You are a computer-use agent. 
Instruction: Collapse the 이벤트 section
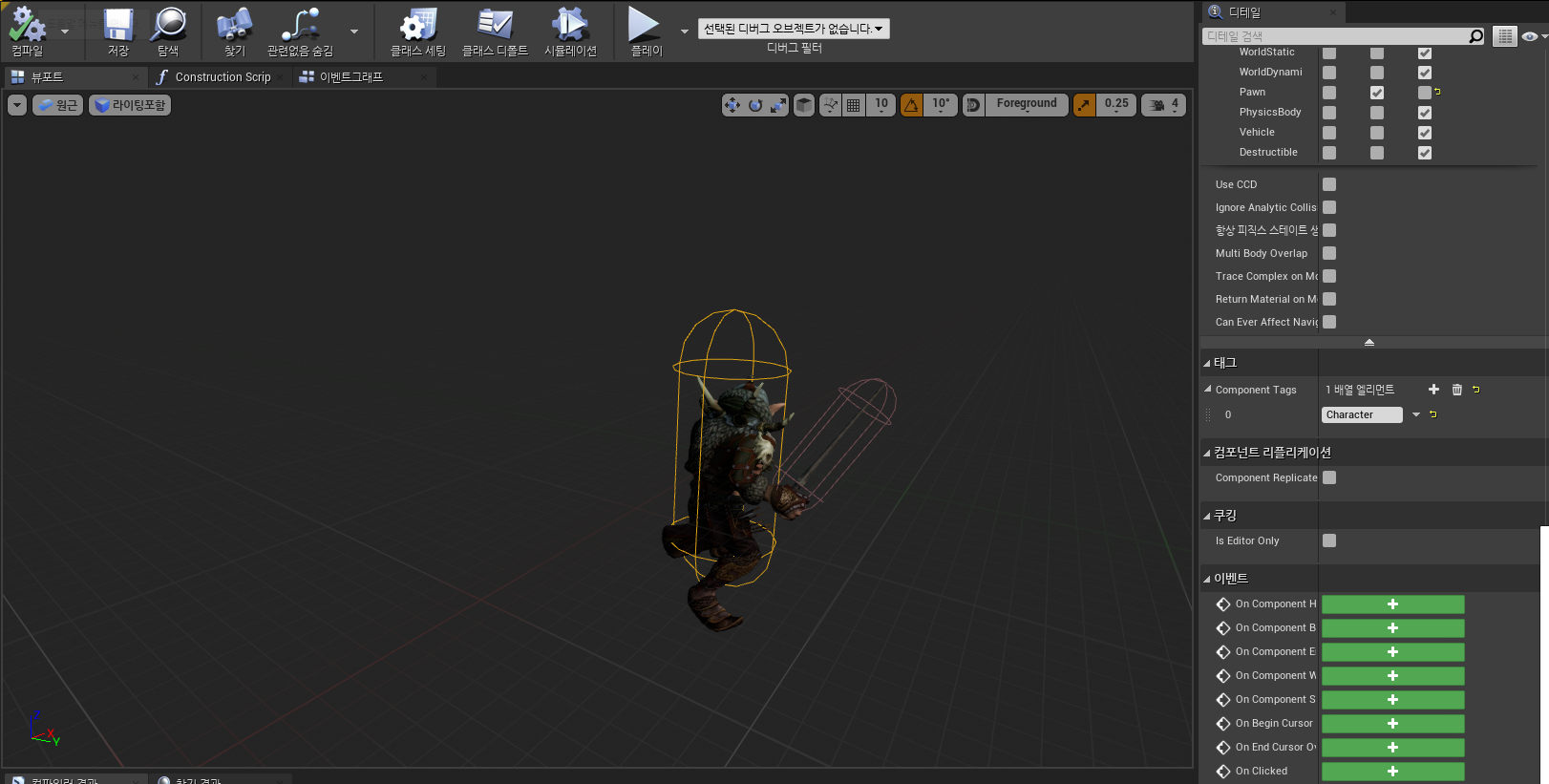click(x=1207, y=579)
